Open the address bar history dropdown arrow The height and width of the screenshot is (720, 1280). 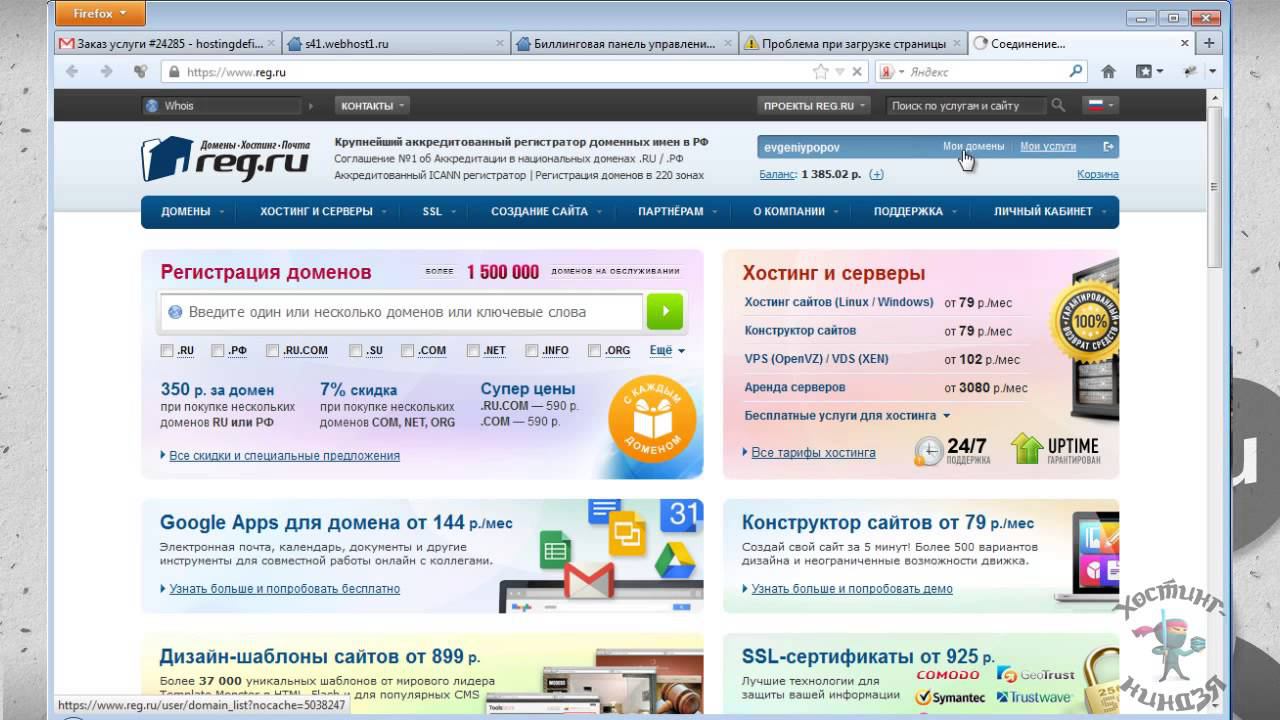point(840,72)
